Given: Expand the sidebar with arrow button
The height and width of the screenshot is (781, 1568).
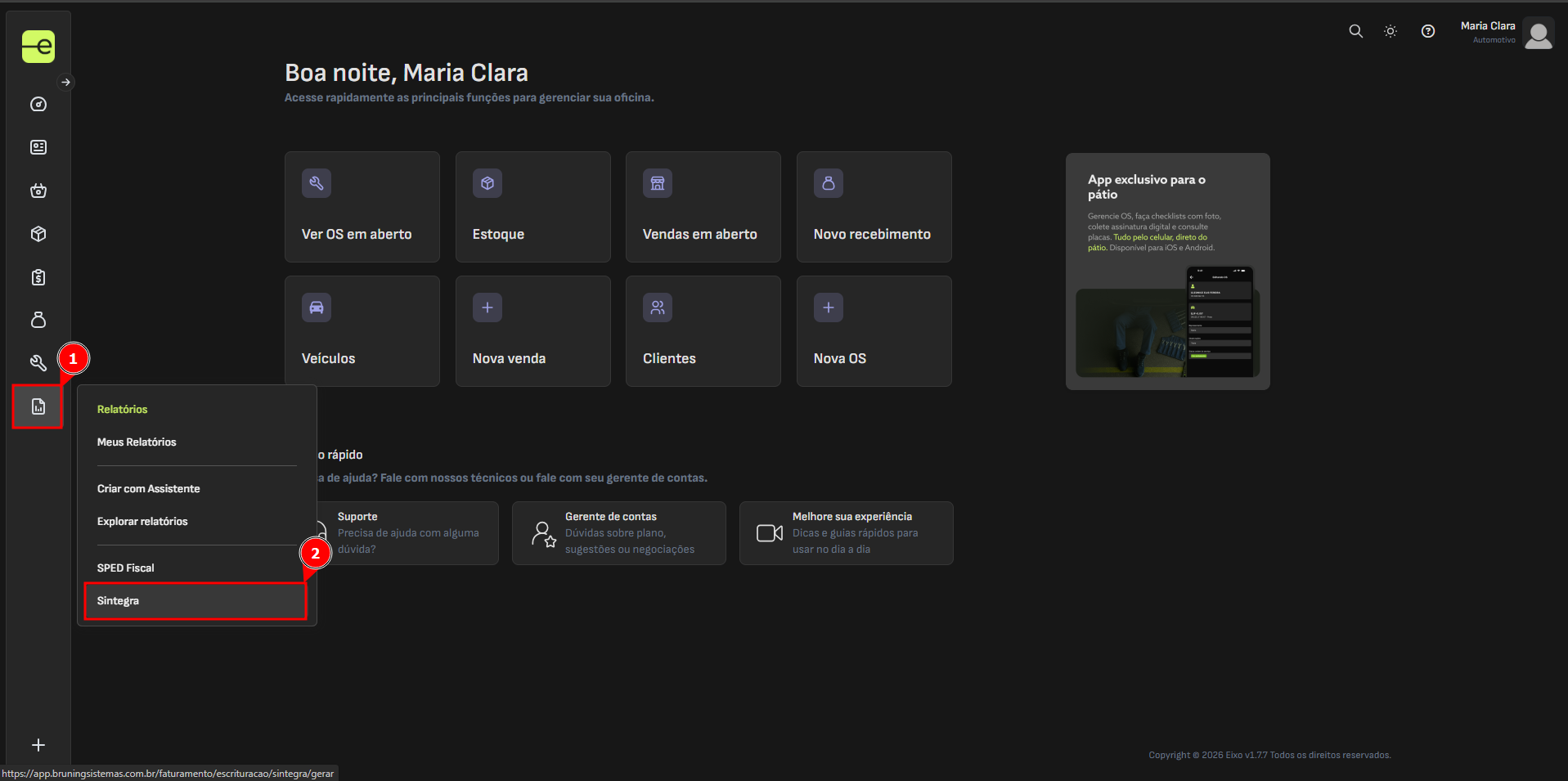Looking at the screenshot, I should (66, 82).
